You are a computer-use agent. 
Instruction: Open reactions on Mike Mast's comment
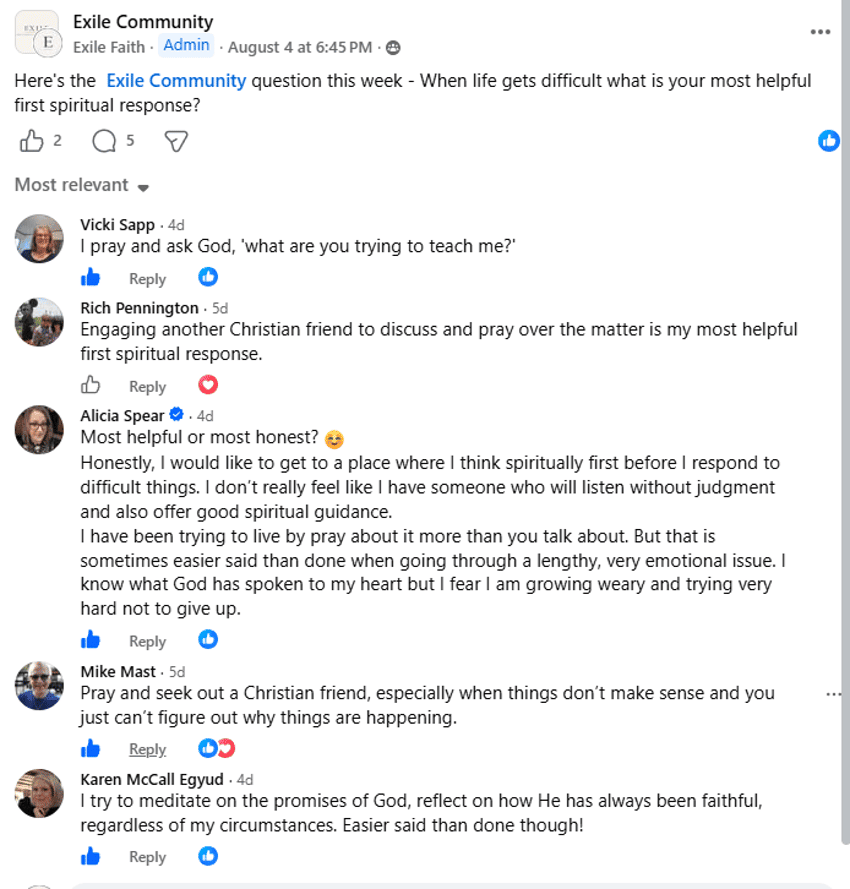click(217, 748)
